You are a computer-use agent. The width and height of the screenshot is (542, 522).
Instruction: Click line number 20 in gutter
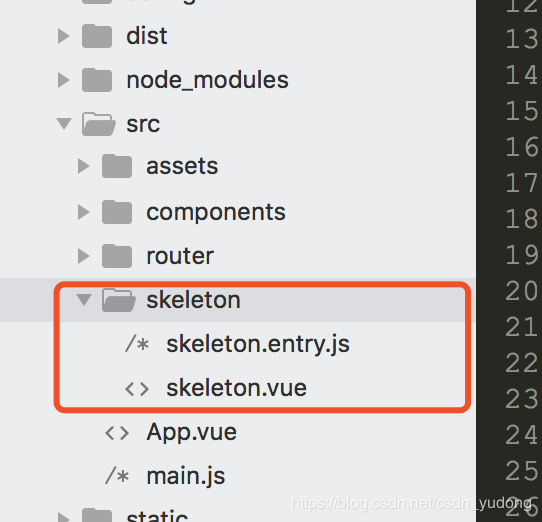pos(522,291)
